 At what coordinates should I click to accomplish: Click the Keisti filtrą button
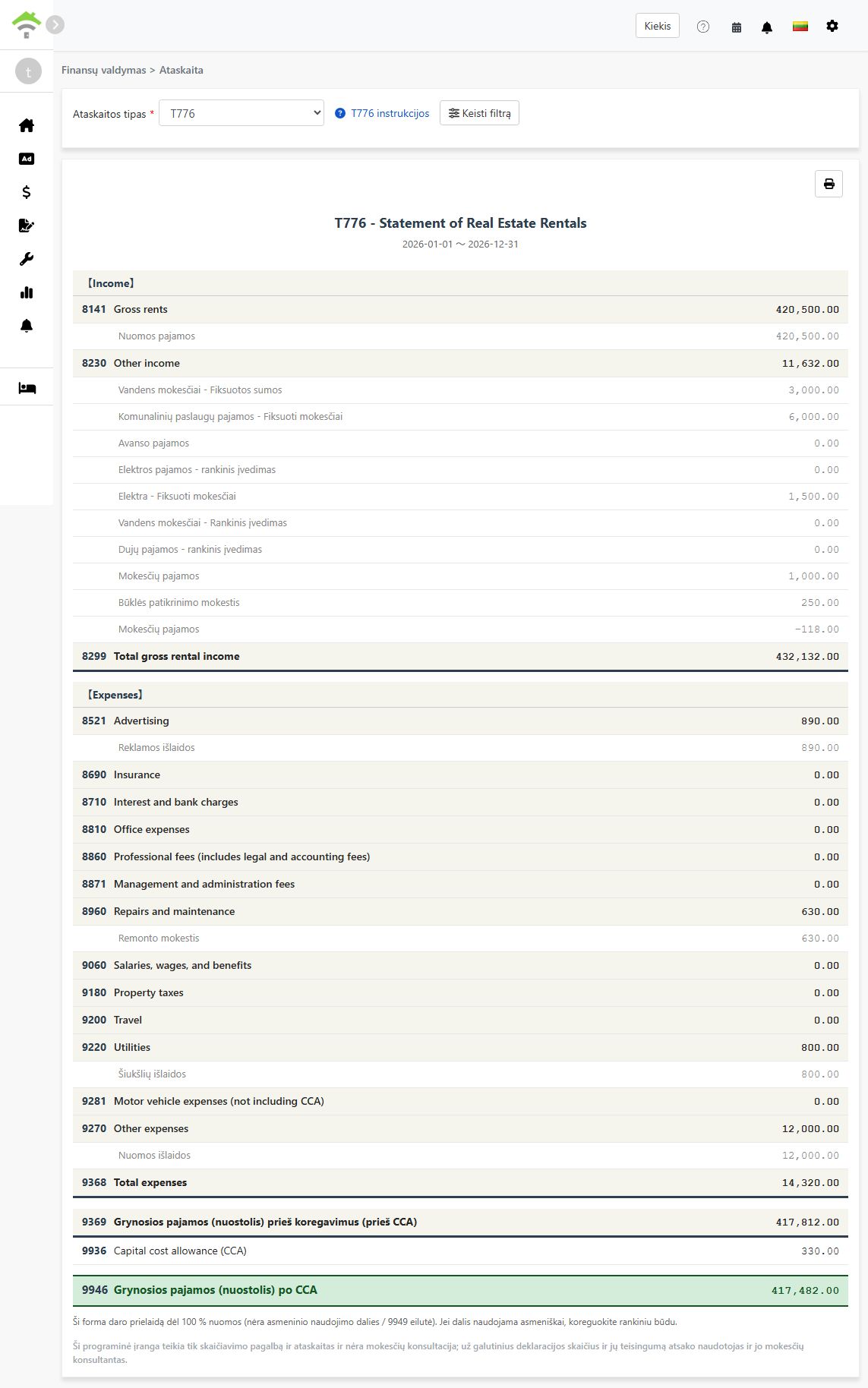(x=479, y=113)
